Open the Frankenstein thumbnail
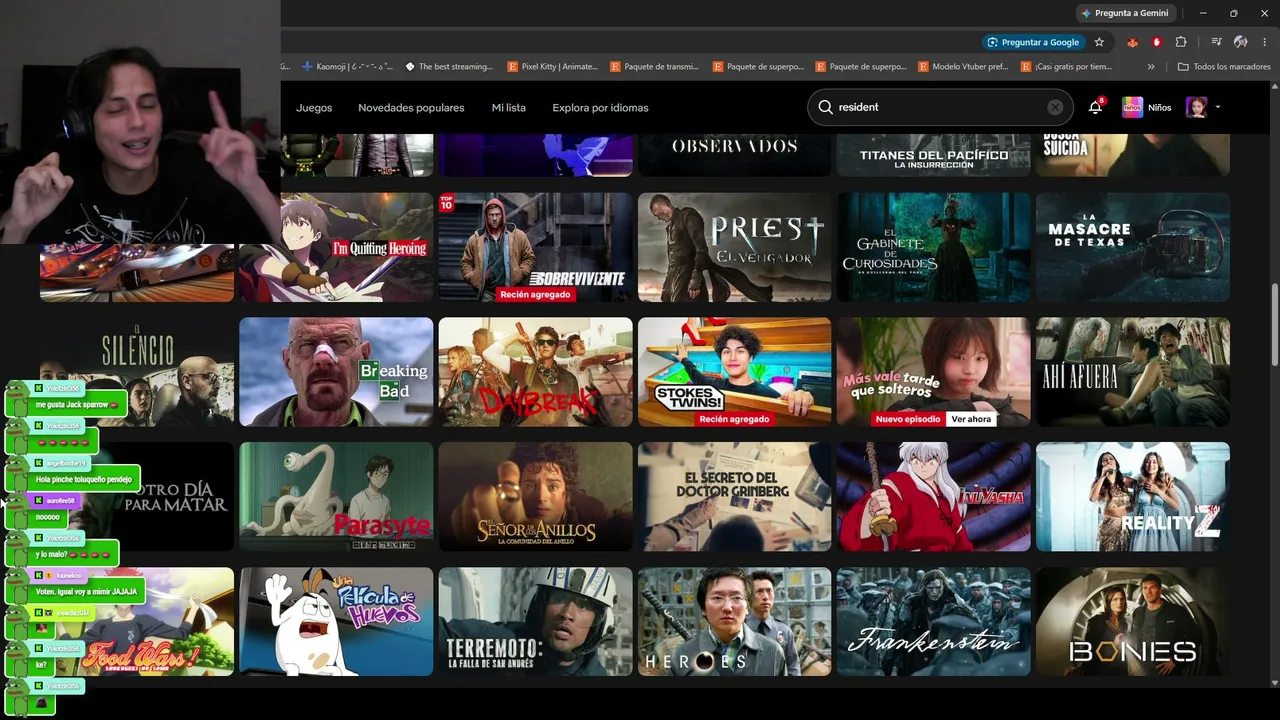The height and width of the screenshot is (720, 1280). 933,622
